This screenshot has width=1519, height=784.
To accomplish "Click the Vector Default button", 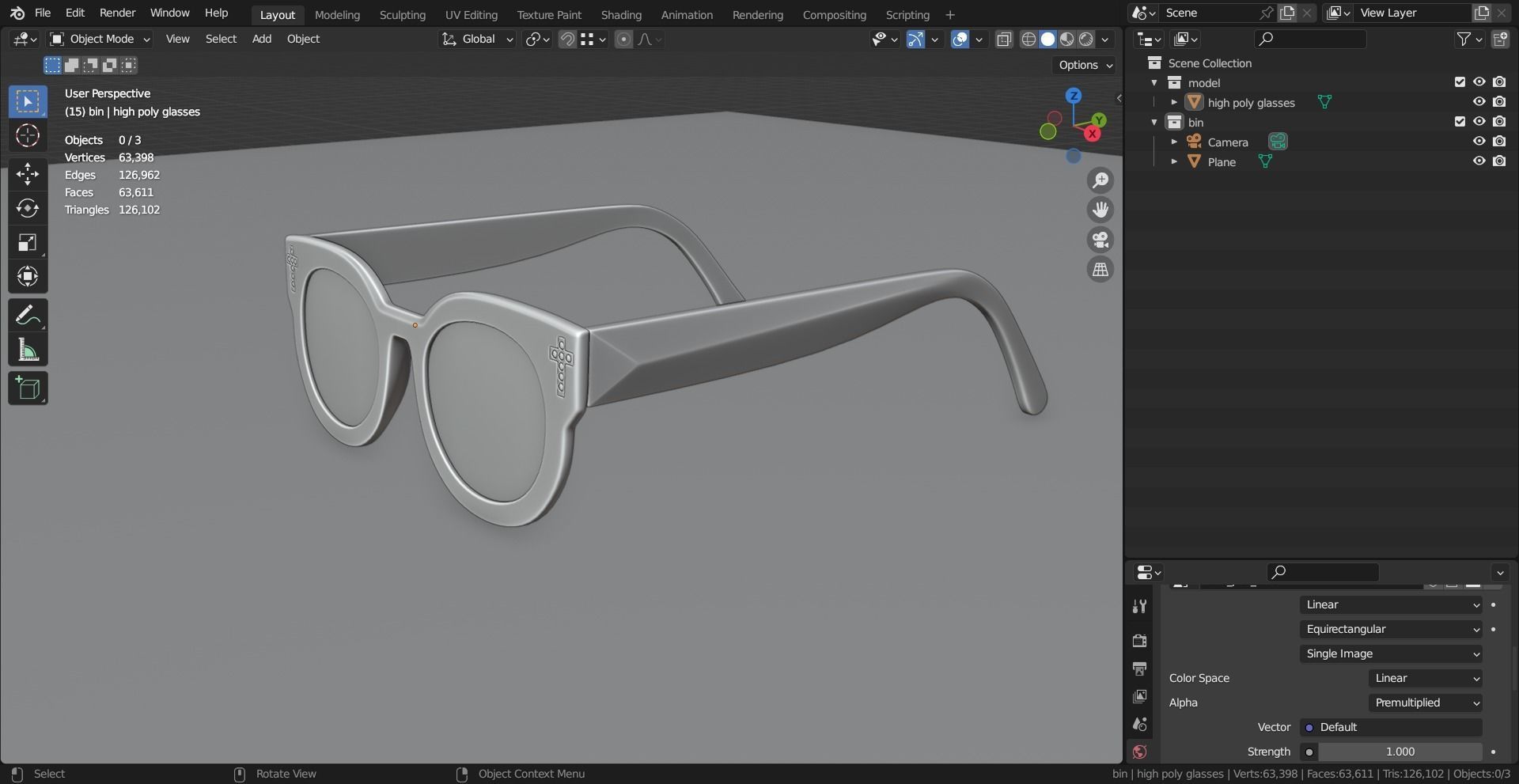I will (x=1391, y=728).
